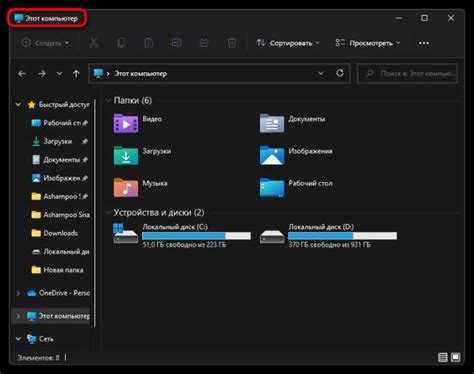This screenshot has height=374, width=474.
Task: Open the Сортировать sort dropdown
Action: pos(288,43)
